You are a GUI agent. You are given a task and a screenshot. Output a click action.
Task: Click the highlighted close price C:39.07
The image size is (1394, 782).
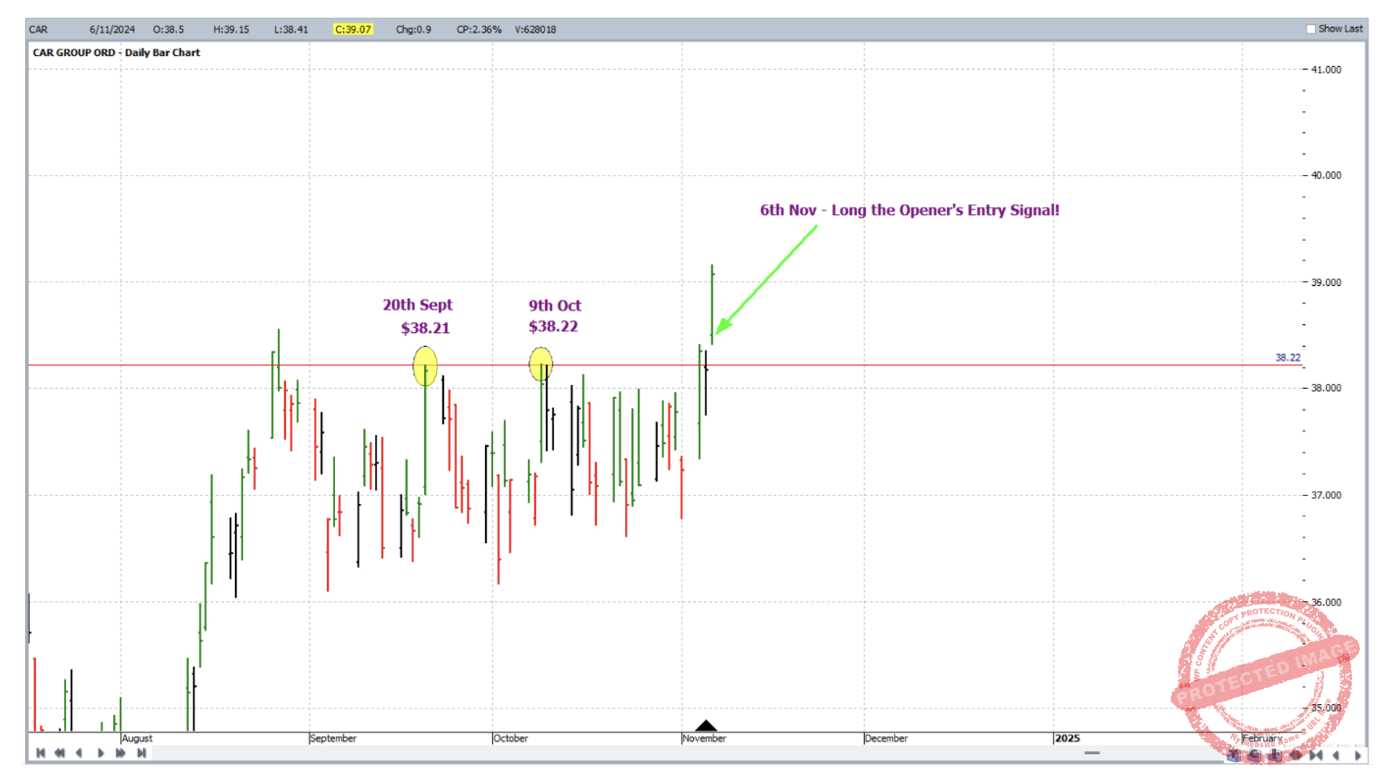(353, 29)
